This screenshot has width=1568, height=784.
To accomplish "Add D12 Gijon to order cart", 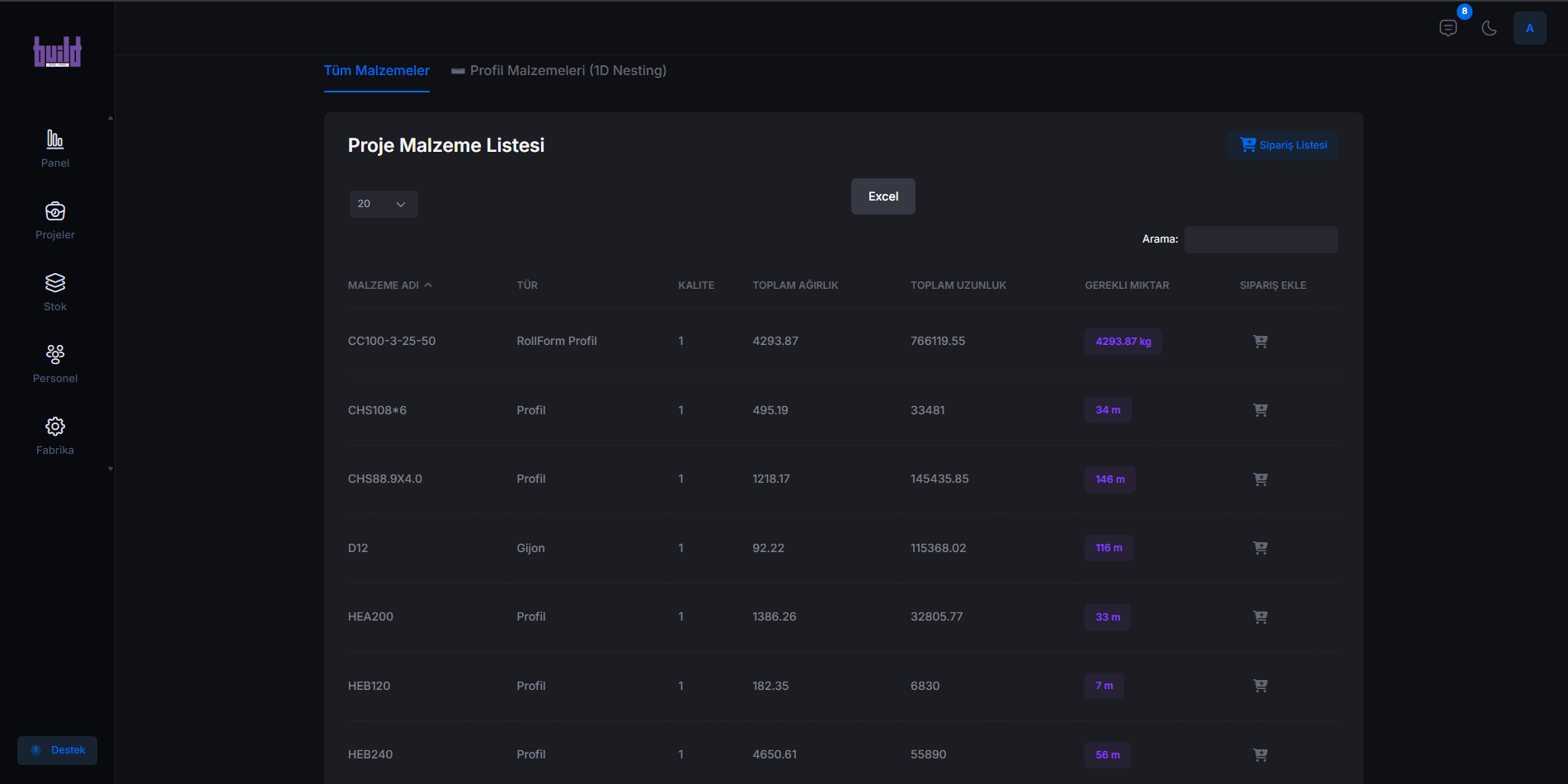I will (1260, 548).
